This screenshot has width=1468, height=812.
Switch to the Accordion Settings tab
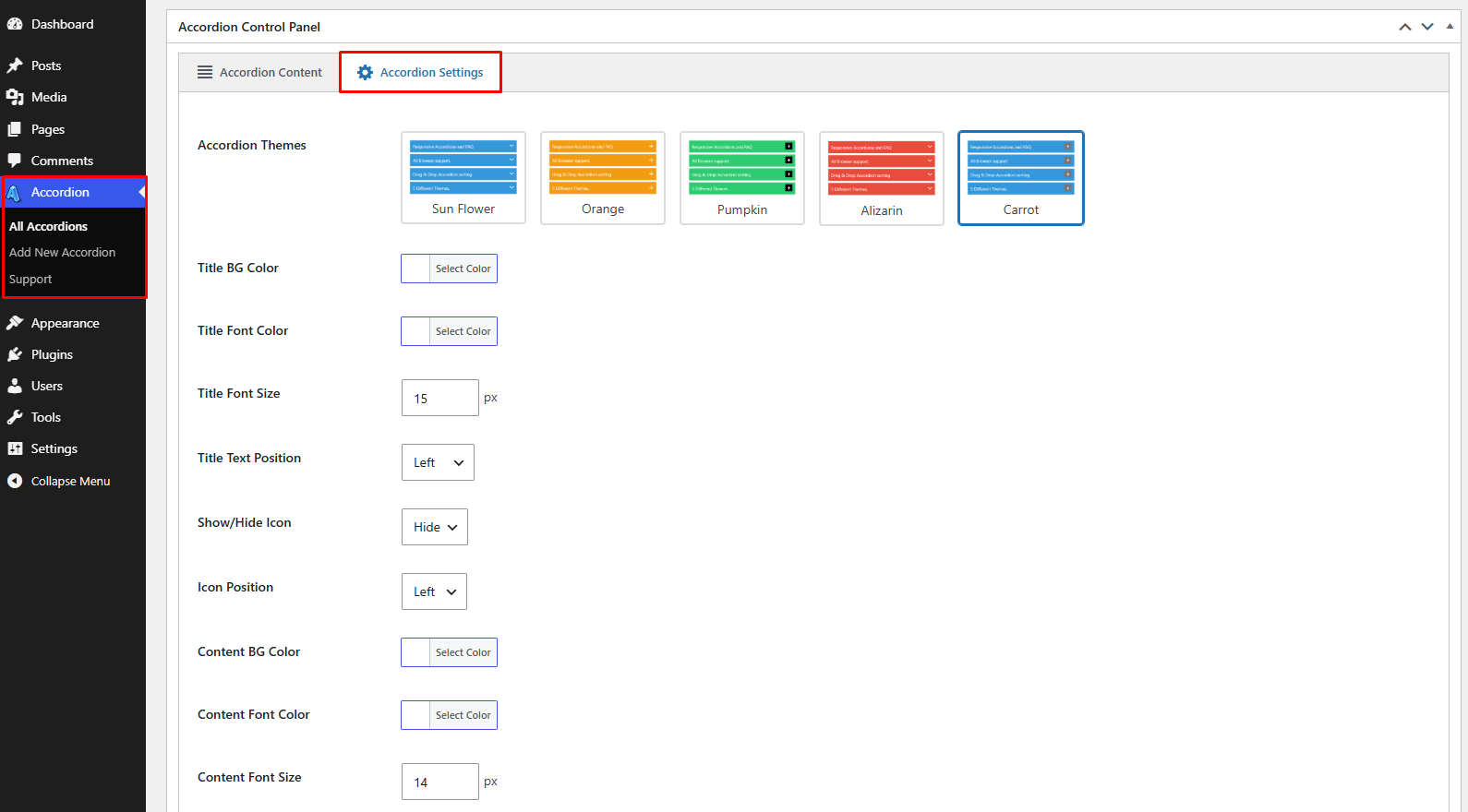click(x=421, y=72)
